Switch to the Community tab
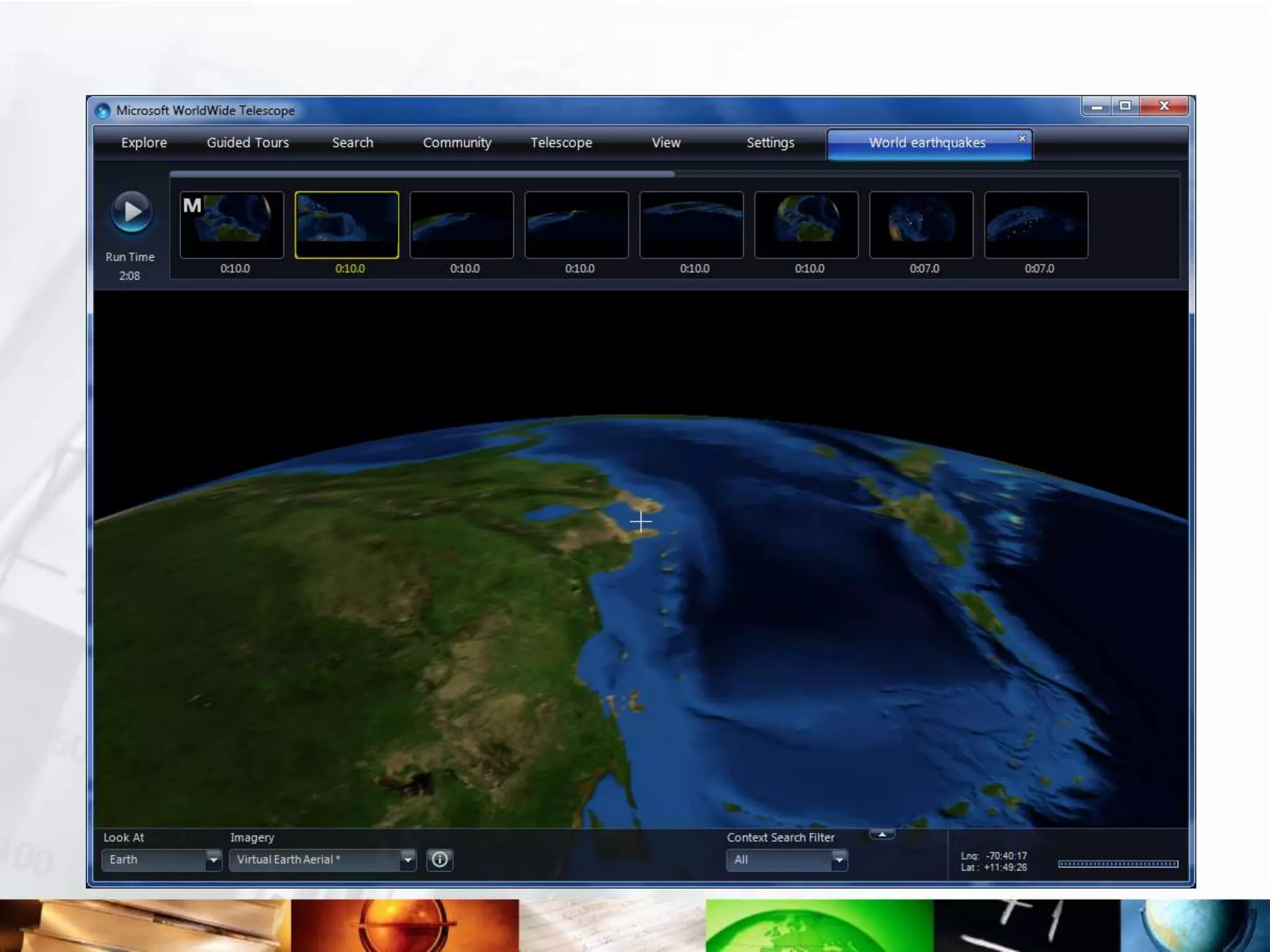This screenshot has height=952, width=1270. 457,143
